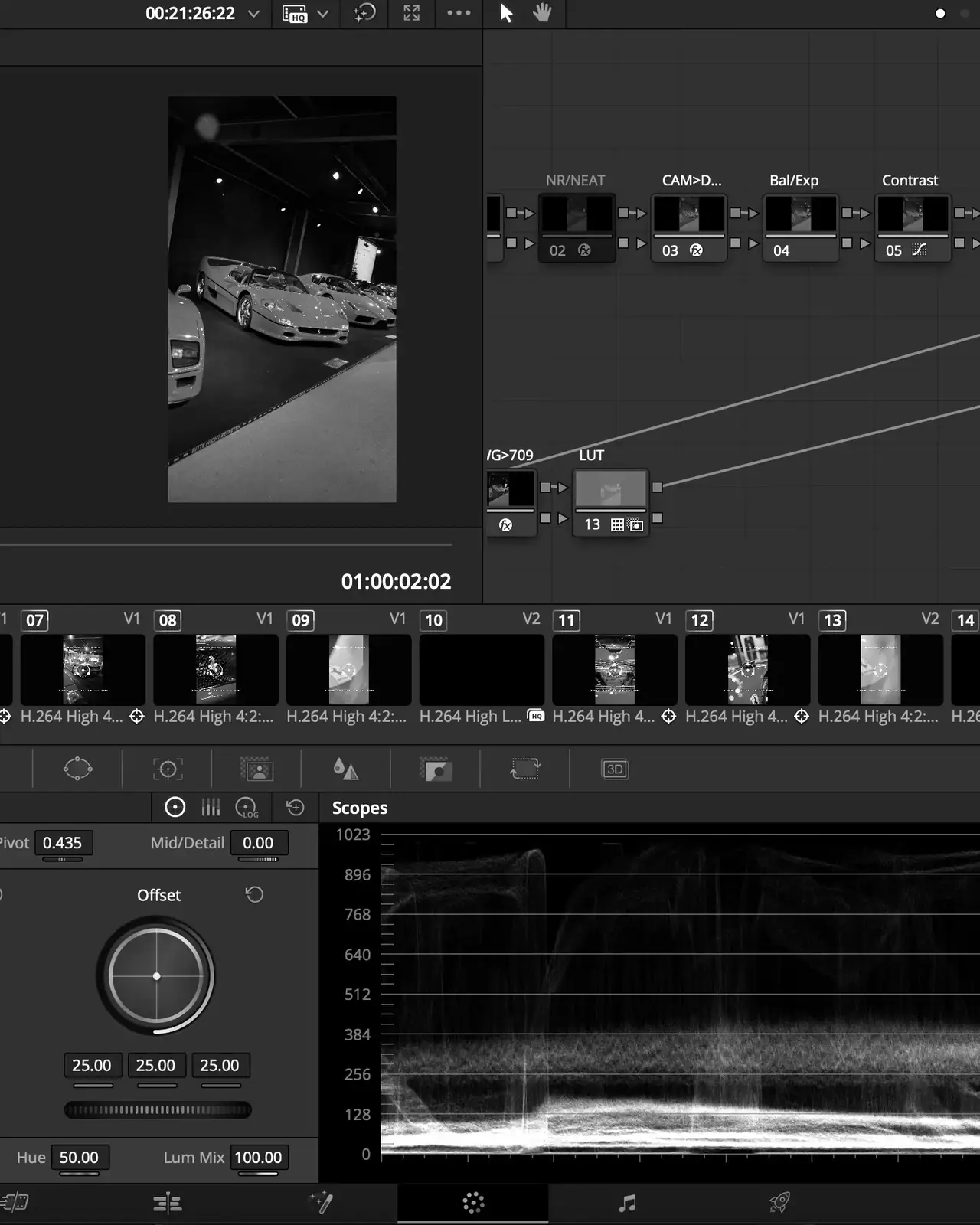This screenshot has width=980, height=1225.
Task: Go to the Fairlight page
Action: pyautogui.click(x=627, y=1204)
